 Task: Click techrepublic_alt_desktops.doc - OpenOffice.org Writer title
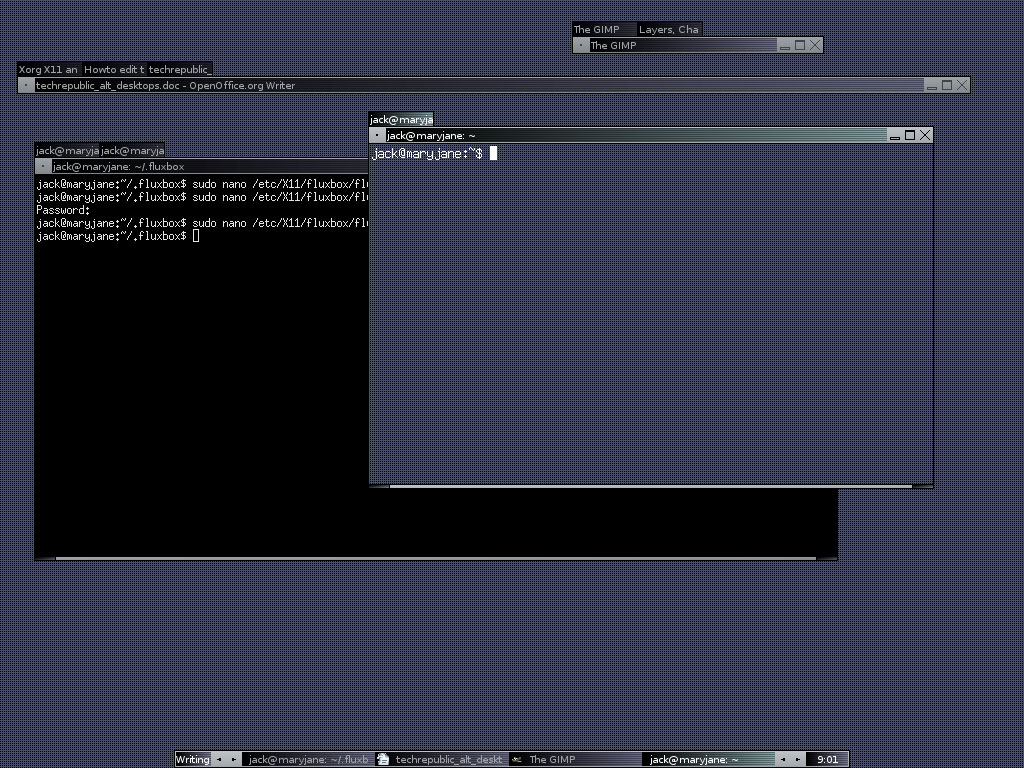pos(165,86)
